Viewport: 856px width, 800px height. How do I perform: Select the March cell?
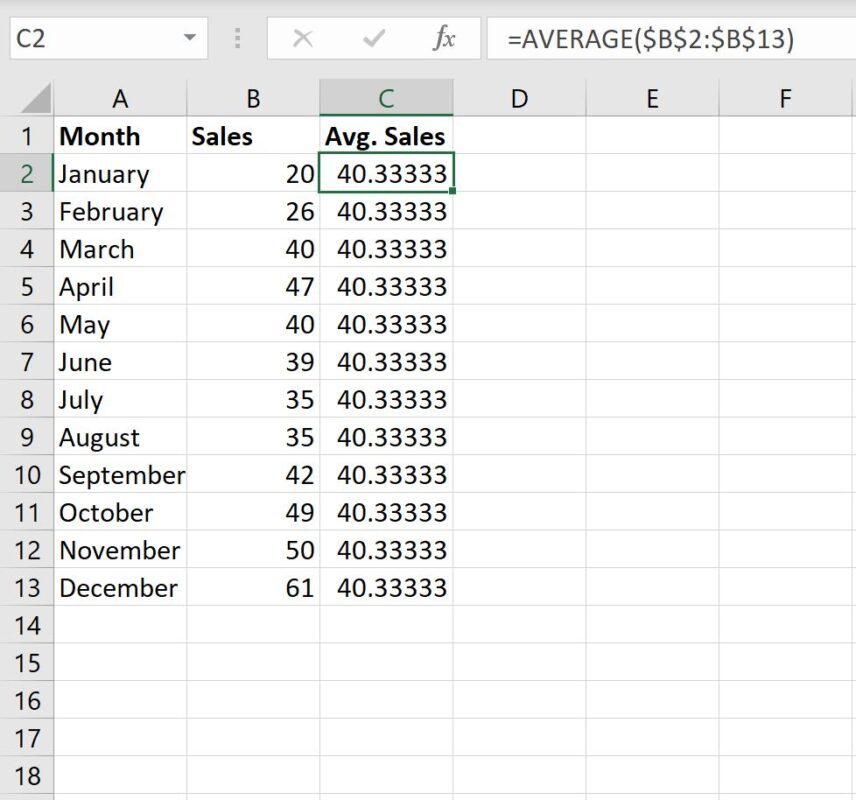pyautogui.click(x=120, y=249)
